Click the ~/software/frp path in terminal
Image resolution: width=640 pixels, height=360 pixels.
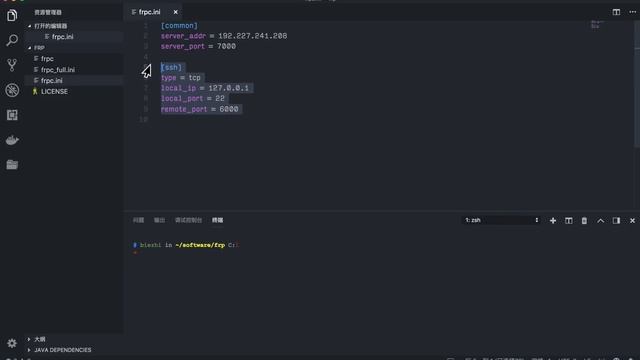click(x=200, y=245)
